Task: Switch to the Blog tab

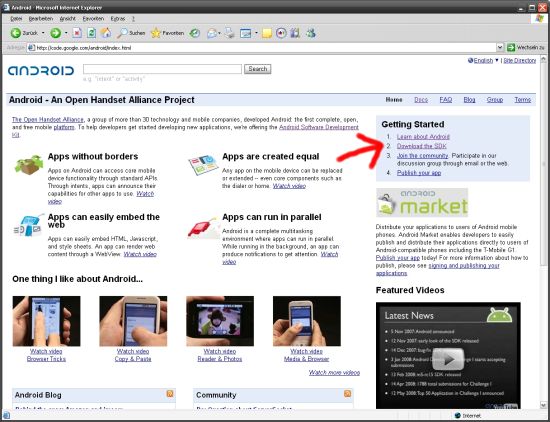Action: point(469,100)
